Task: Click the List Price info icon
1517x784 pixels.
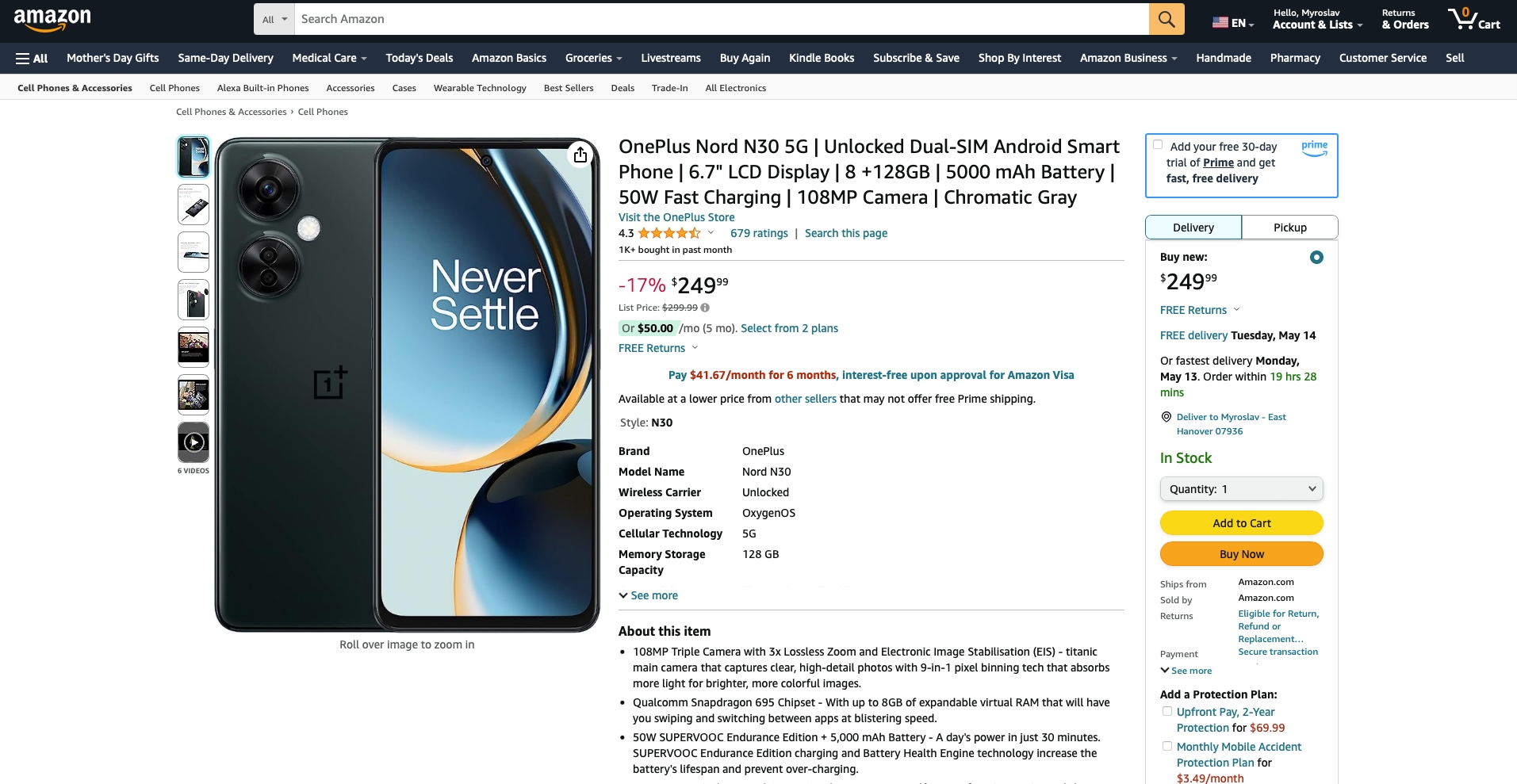Action: coord(705,308)
